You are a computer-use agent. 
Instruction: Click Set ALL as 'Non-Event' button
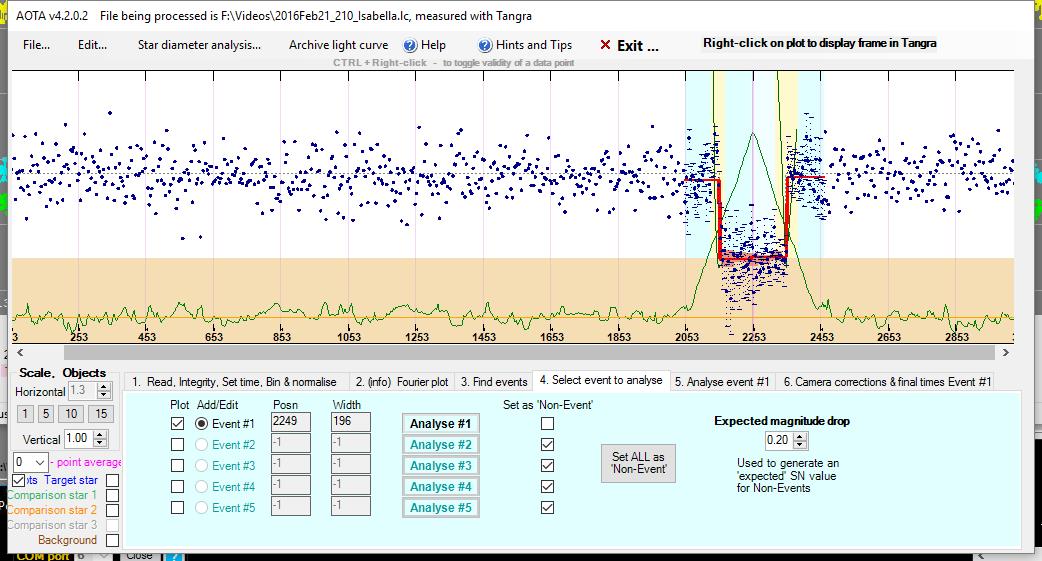point(638,463)
